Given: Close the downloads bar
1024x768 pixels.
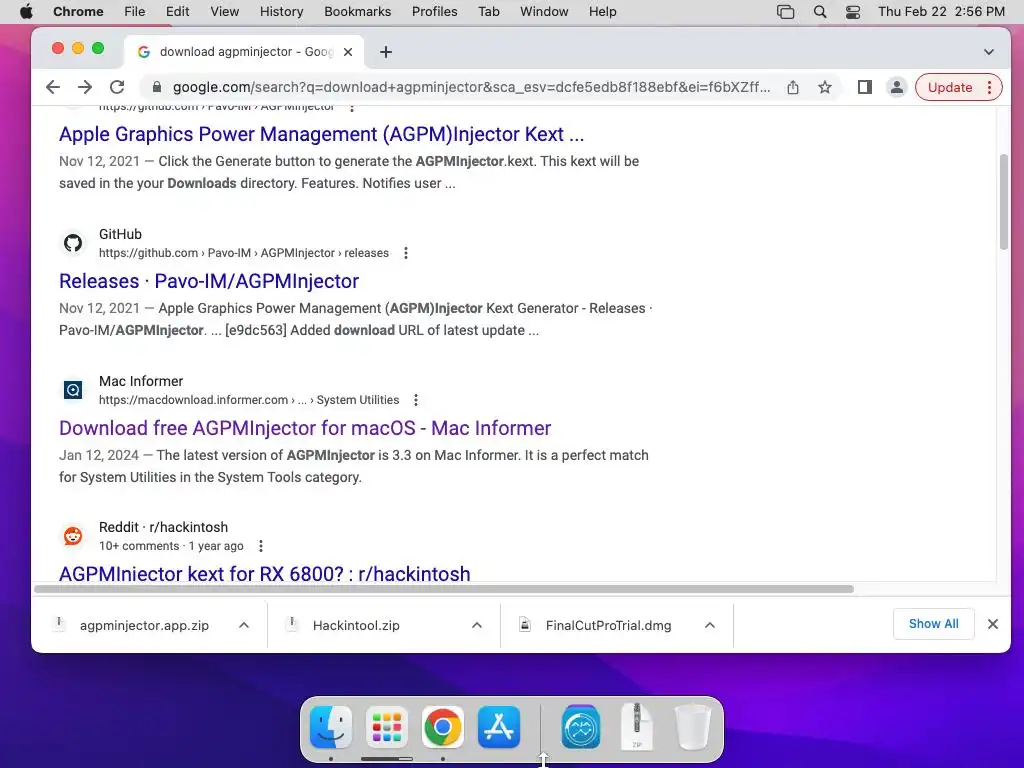Looking at the screenshot, I should (993, 624).
